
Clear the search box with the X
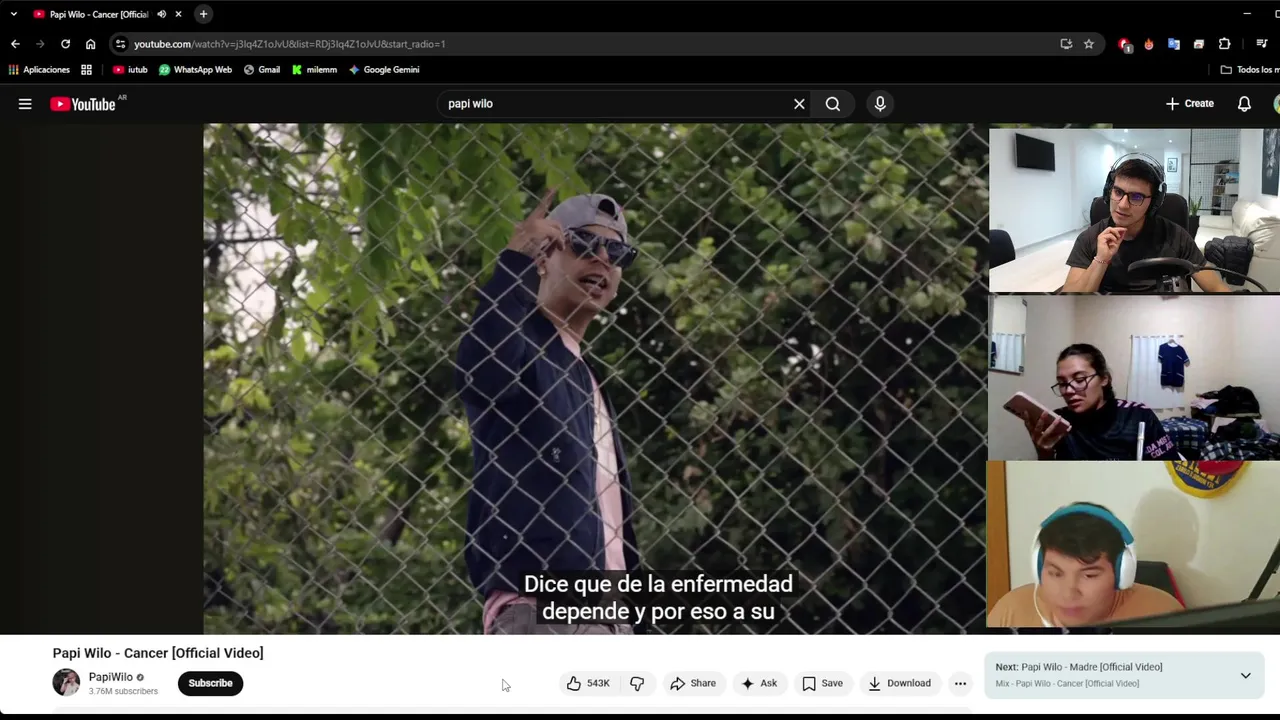799,104
